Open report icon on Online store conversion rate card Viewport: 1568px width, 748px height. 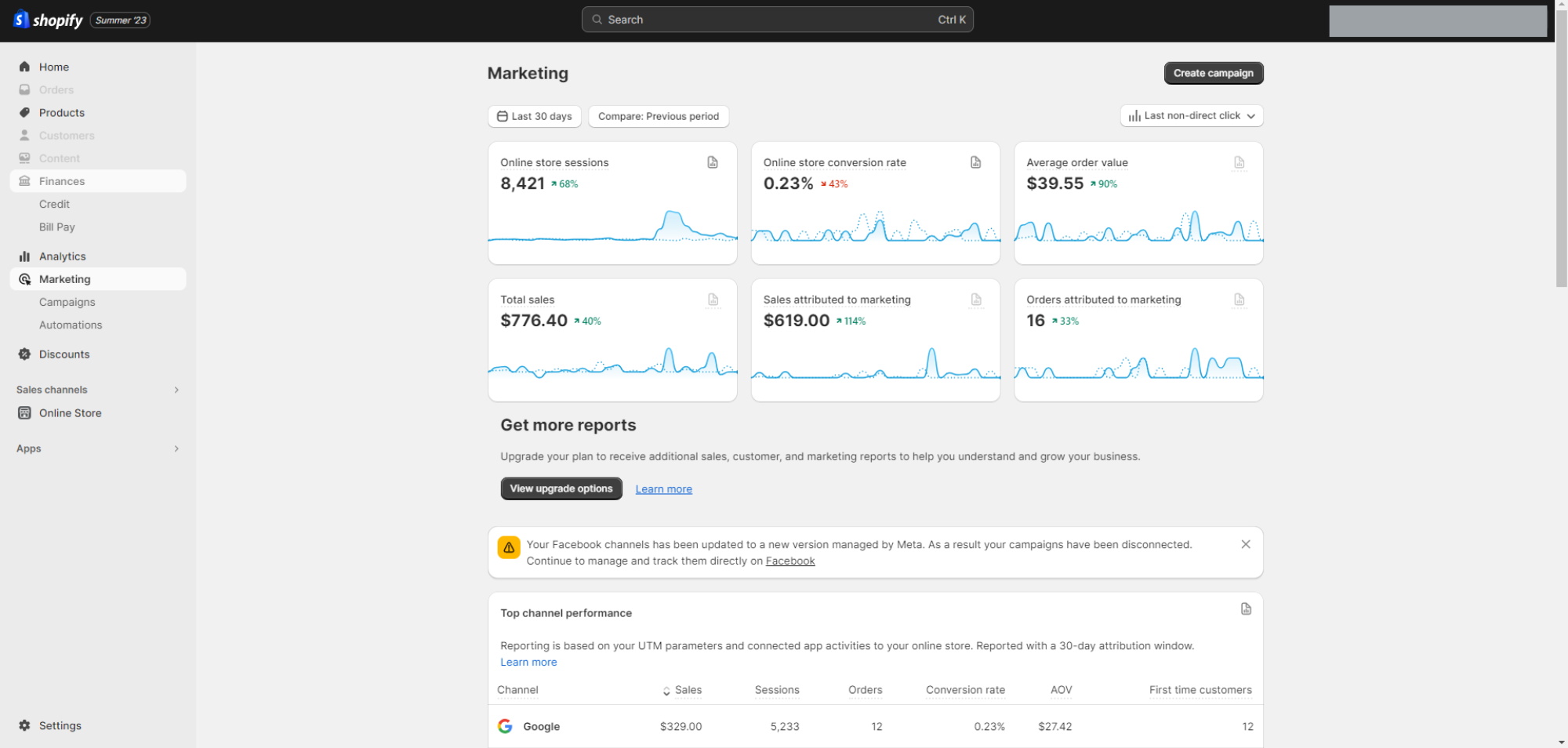point(975,162)
